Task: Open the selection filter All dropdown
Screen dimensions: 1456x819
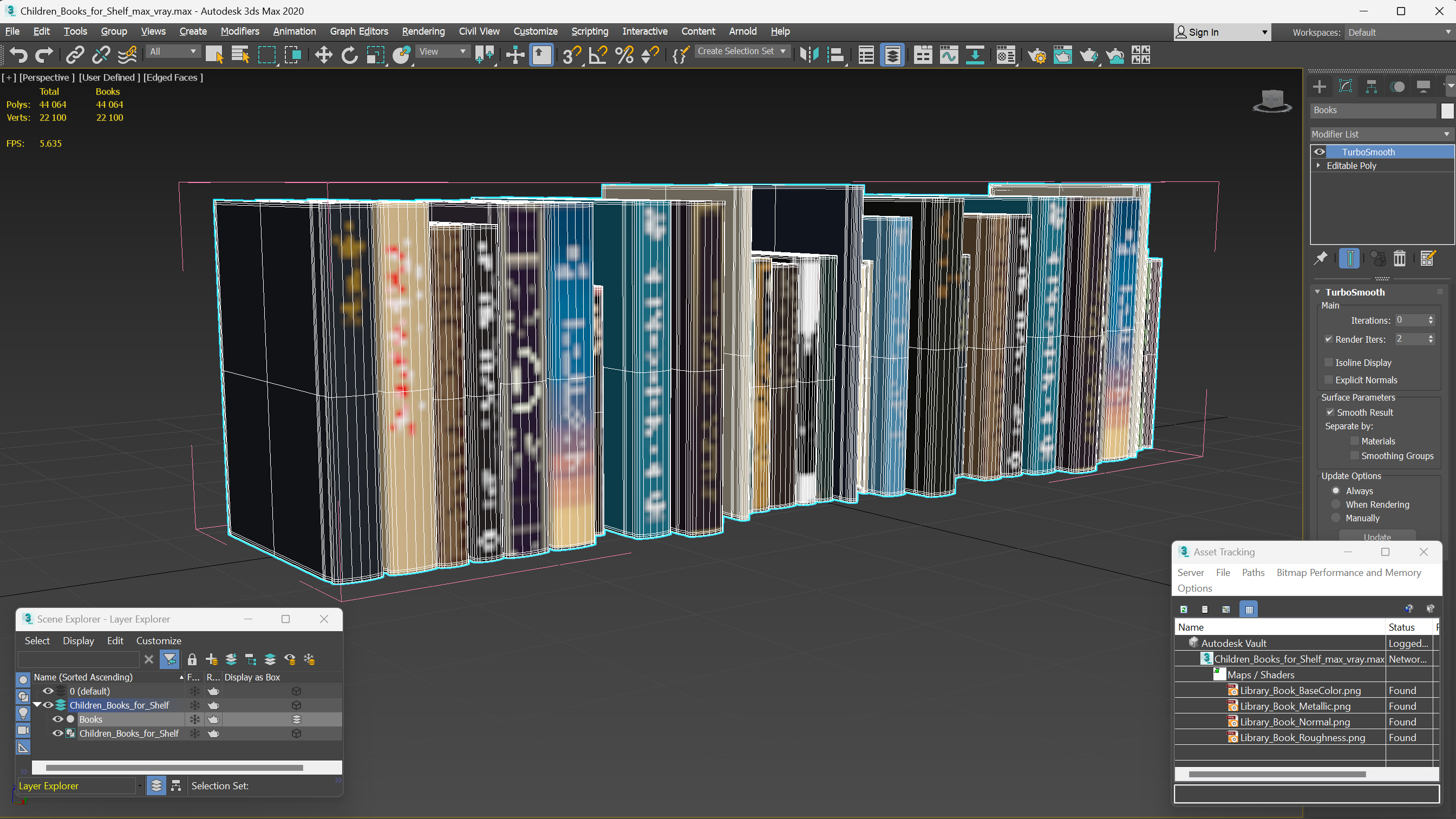Action: [173, 51]
